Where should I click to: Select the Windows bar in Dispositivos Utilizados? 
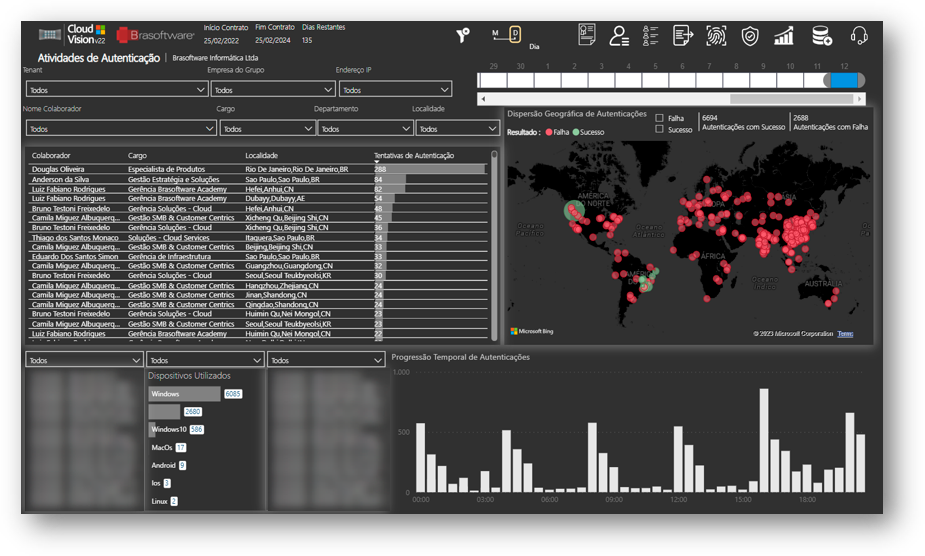(x=184, y=394)
